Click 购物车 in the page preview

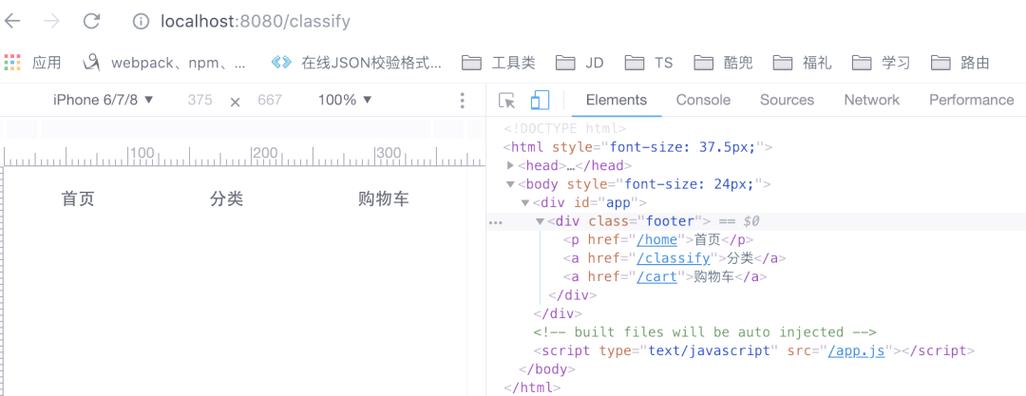tap(383, 199)
